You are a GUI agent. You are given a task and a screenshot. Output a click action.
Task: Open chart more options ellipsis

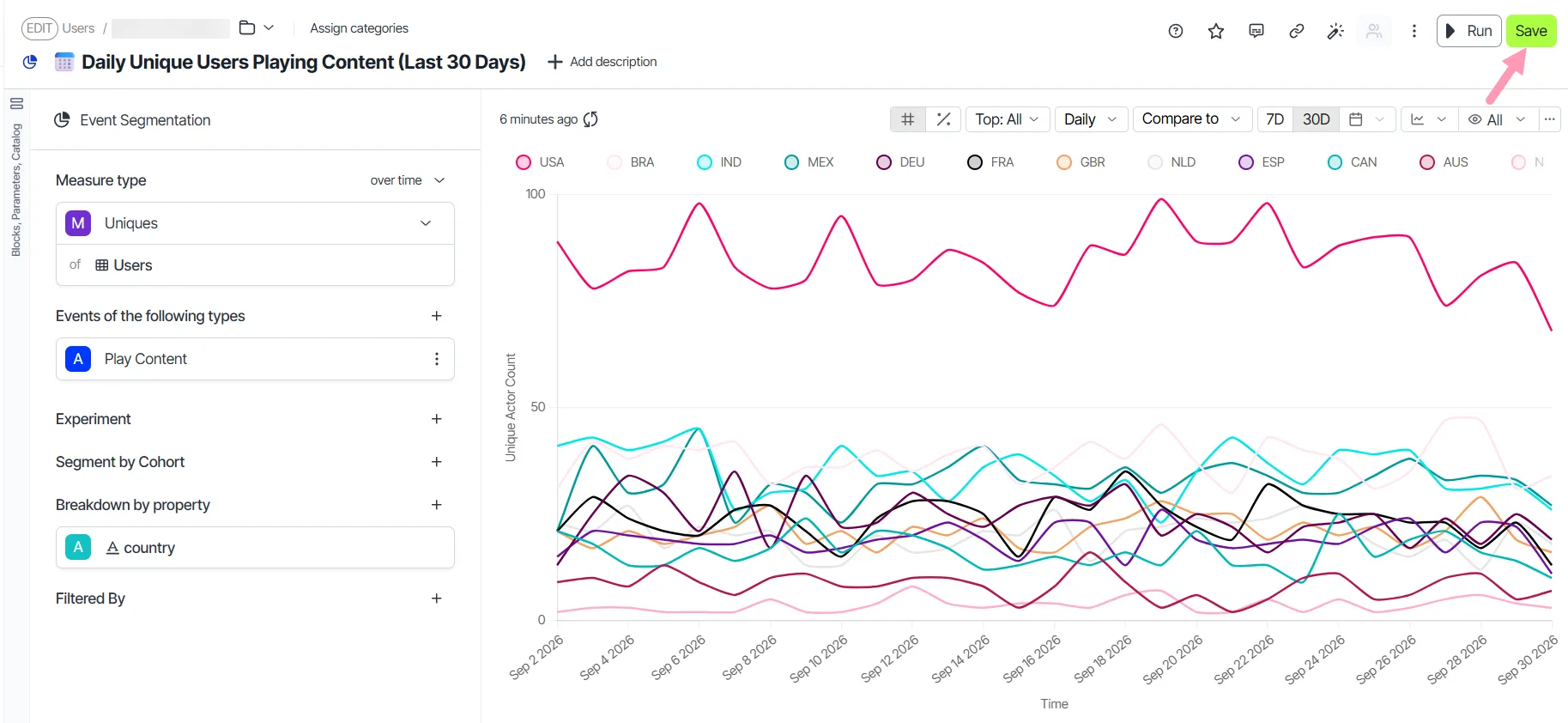pyautogui.click(x=1549, y=119)
